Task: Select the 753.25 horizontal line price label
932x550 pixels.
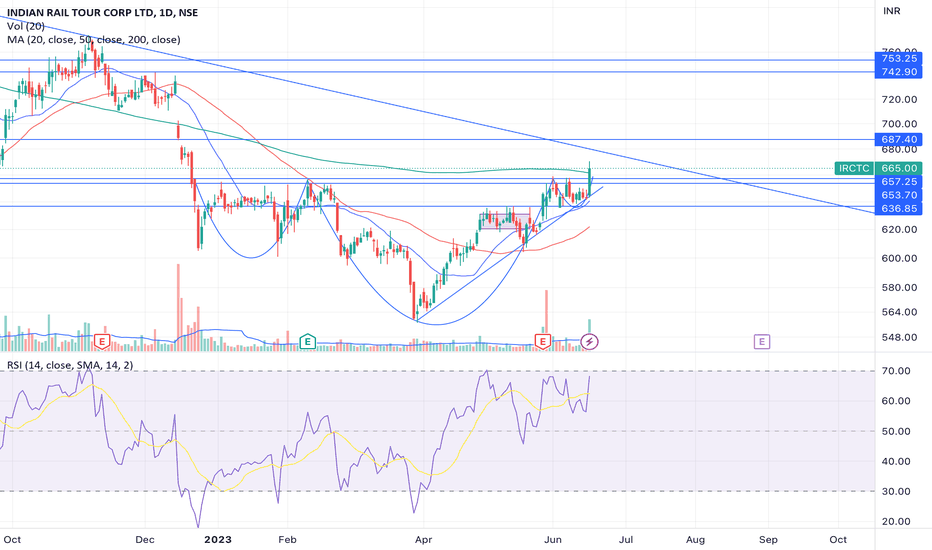Action: (x=899, y=58)
